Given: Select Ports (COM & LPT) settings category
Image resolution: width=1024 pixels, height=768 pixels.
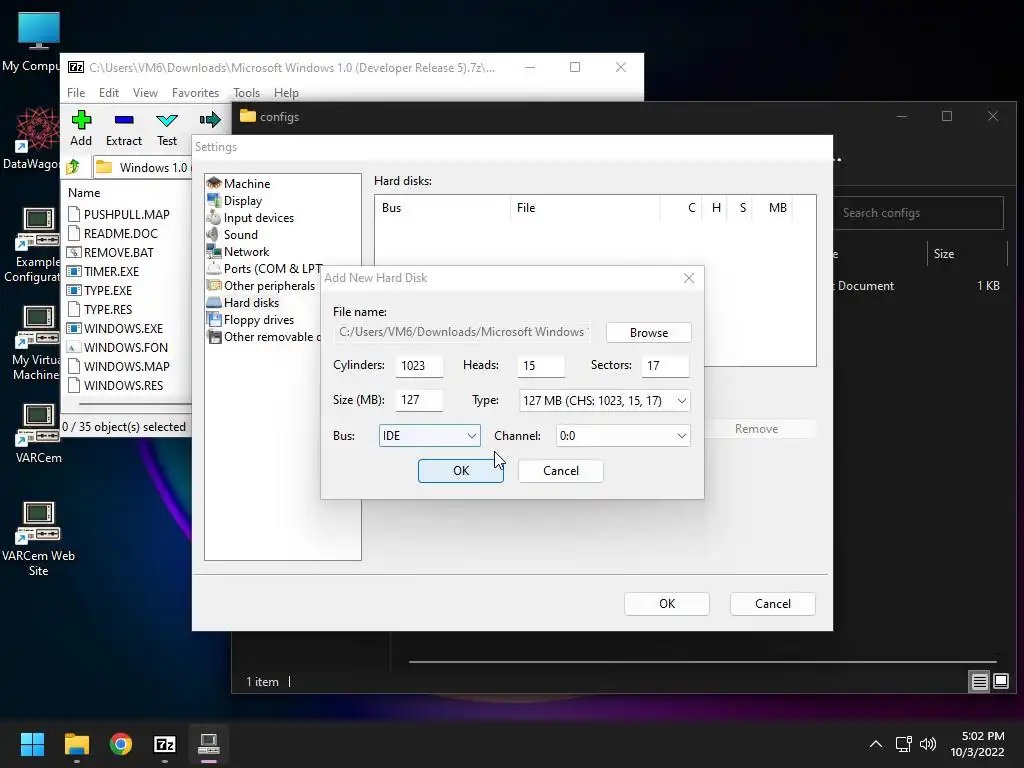Looking at the screenshot, I should point(264,268).
